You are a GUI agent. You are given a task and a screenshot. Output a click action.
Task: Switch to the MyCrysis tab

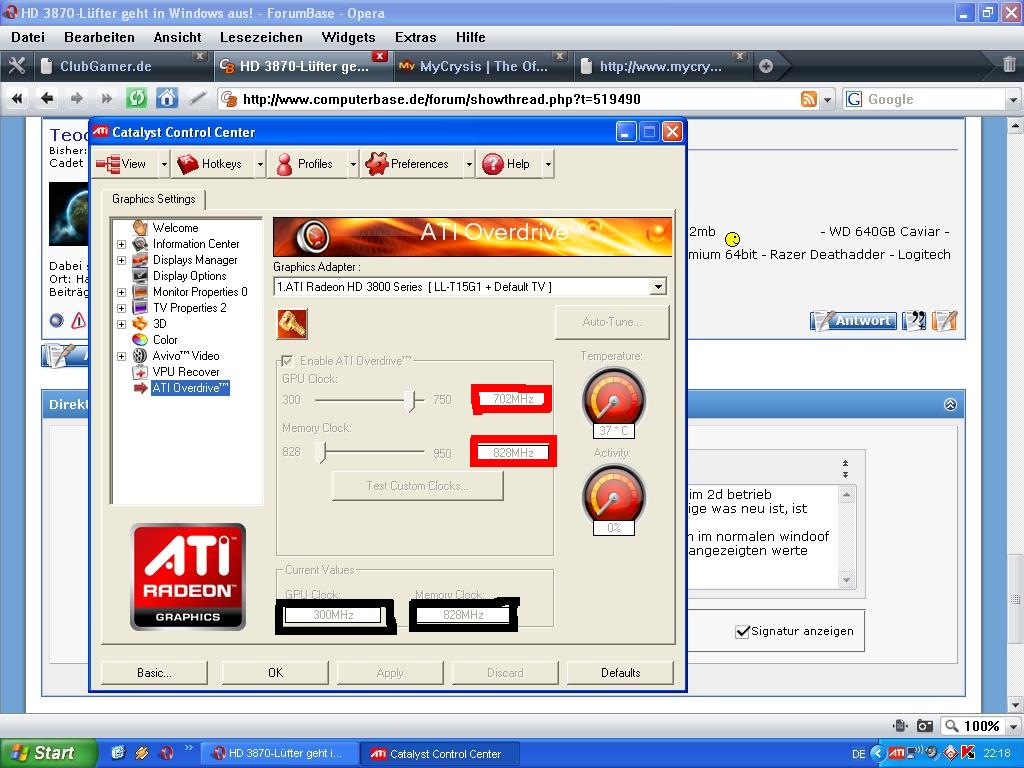pyautogui.click(x=482, y=66)
